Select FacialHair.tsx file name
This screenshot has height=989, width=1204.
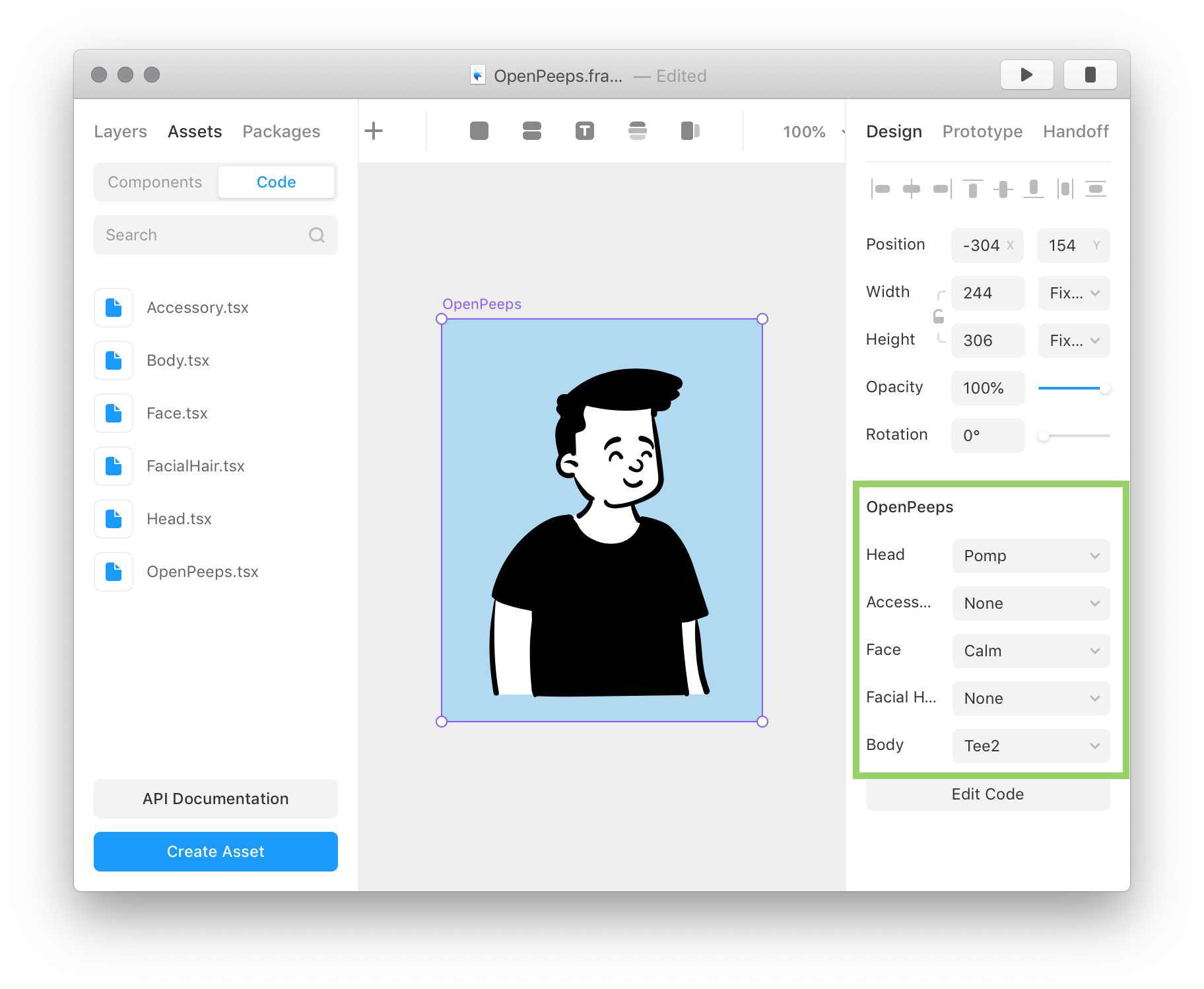tap(195, 466)
